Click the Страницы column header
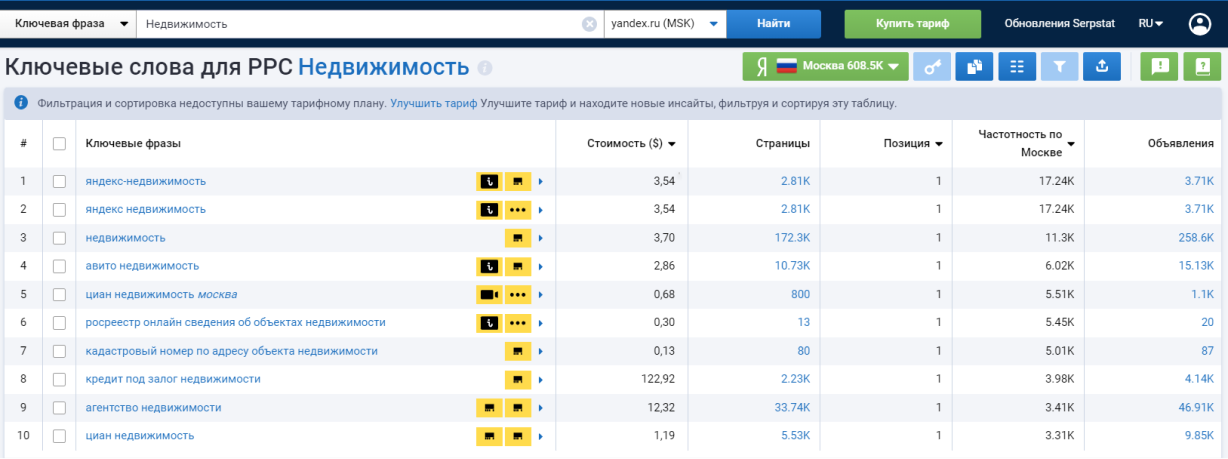The height and width of the screenshot is (459, 1228). [x=782, y=144]
